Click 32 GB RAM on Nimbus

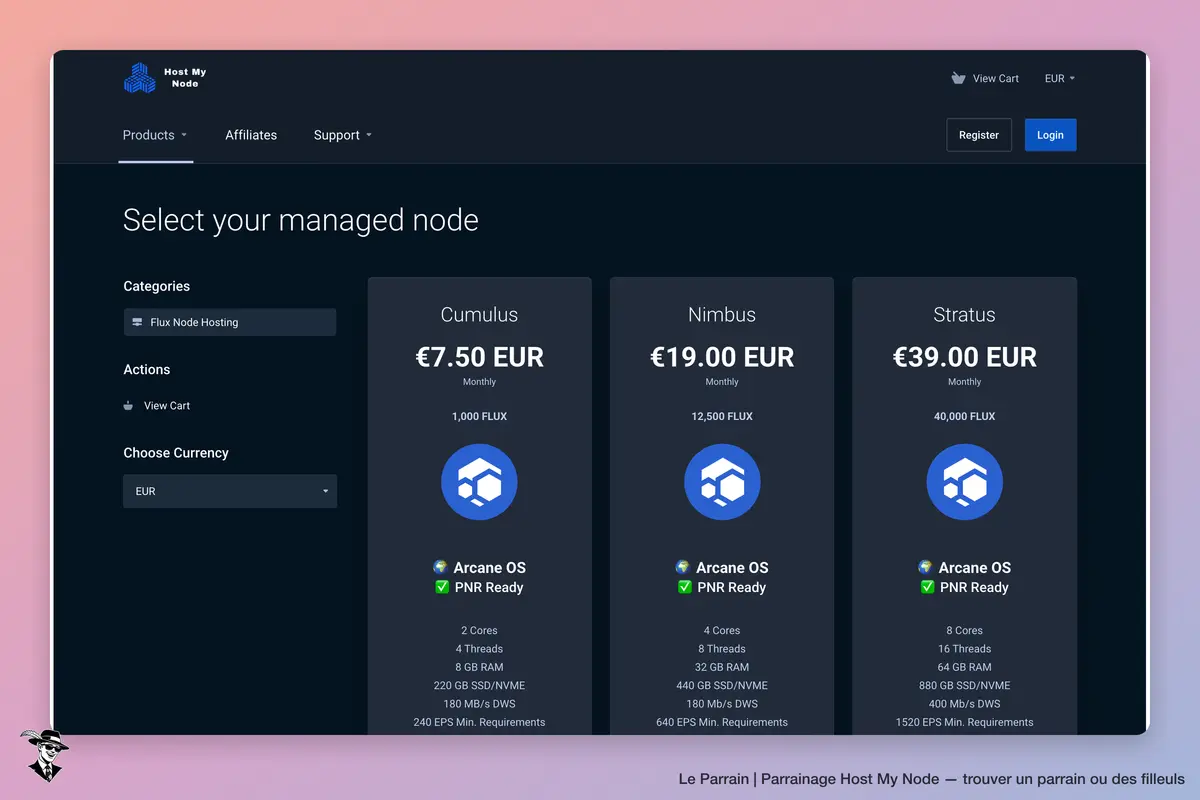pos(722,667)
